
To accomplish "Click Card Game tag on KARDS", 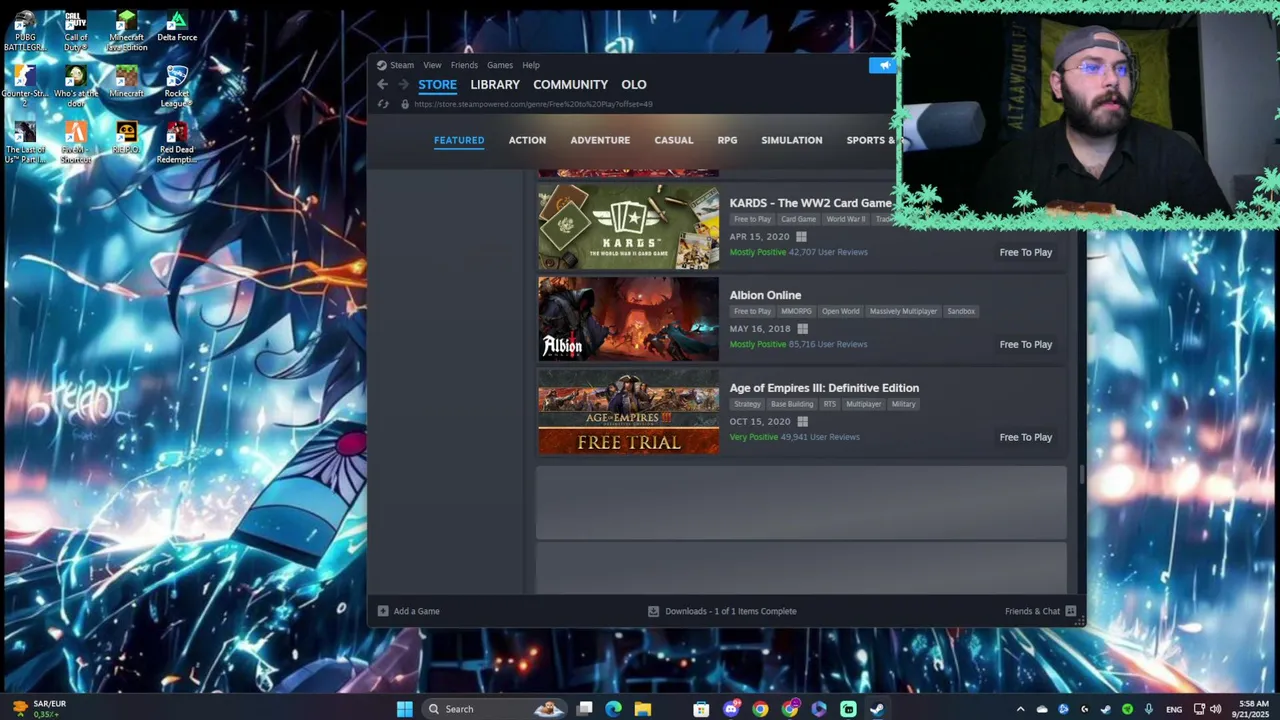I will point(798,219).
